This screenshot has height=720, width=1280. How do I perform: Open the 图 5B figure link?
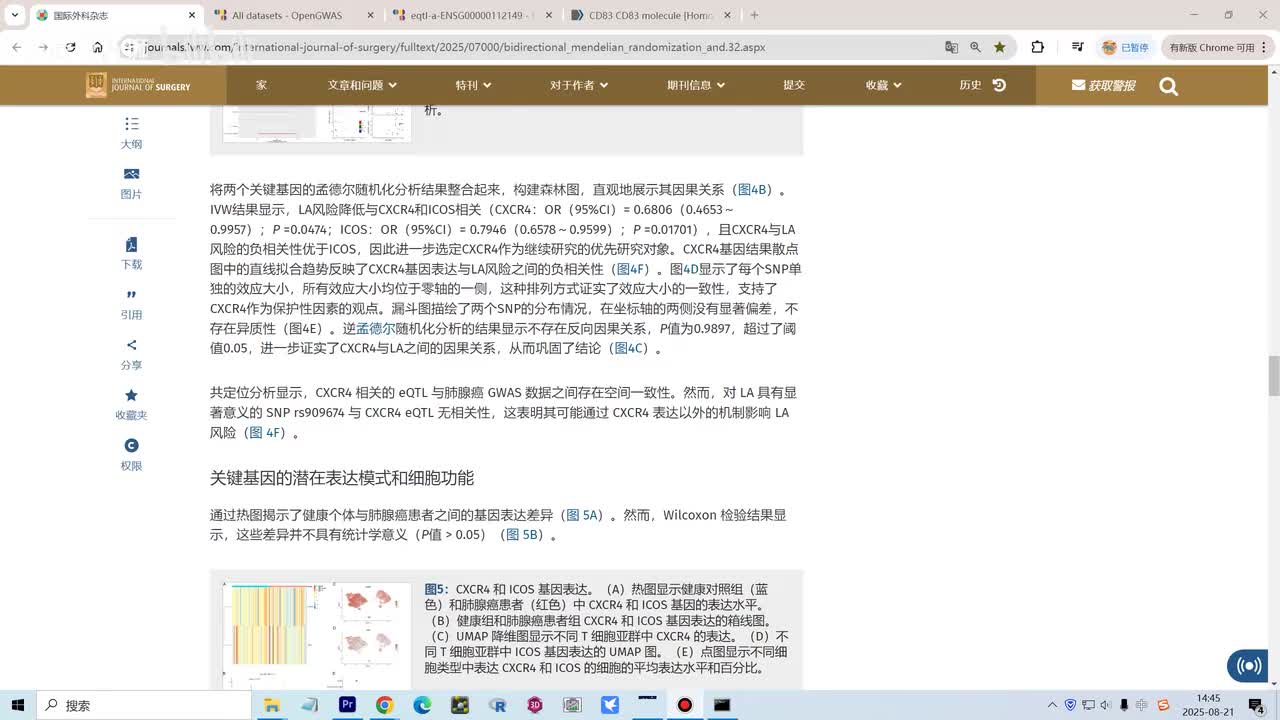pyautogui.click(x=522, y=535)
